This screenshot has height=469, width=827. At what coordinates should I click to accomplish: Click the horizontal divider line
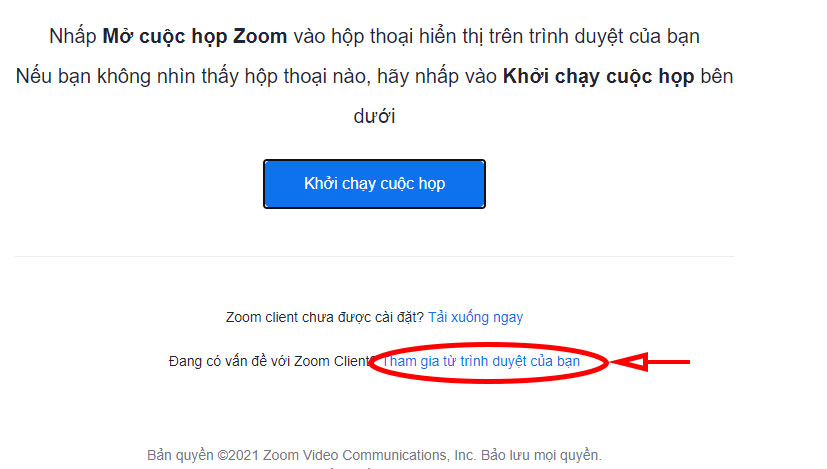pos(374,257)
